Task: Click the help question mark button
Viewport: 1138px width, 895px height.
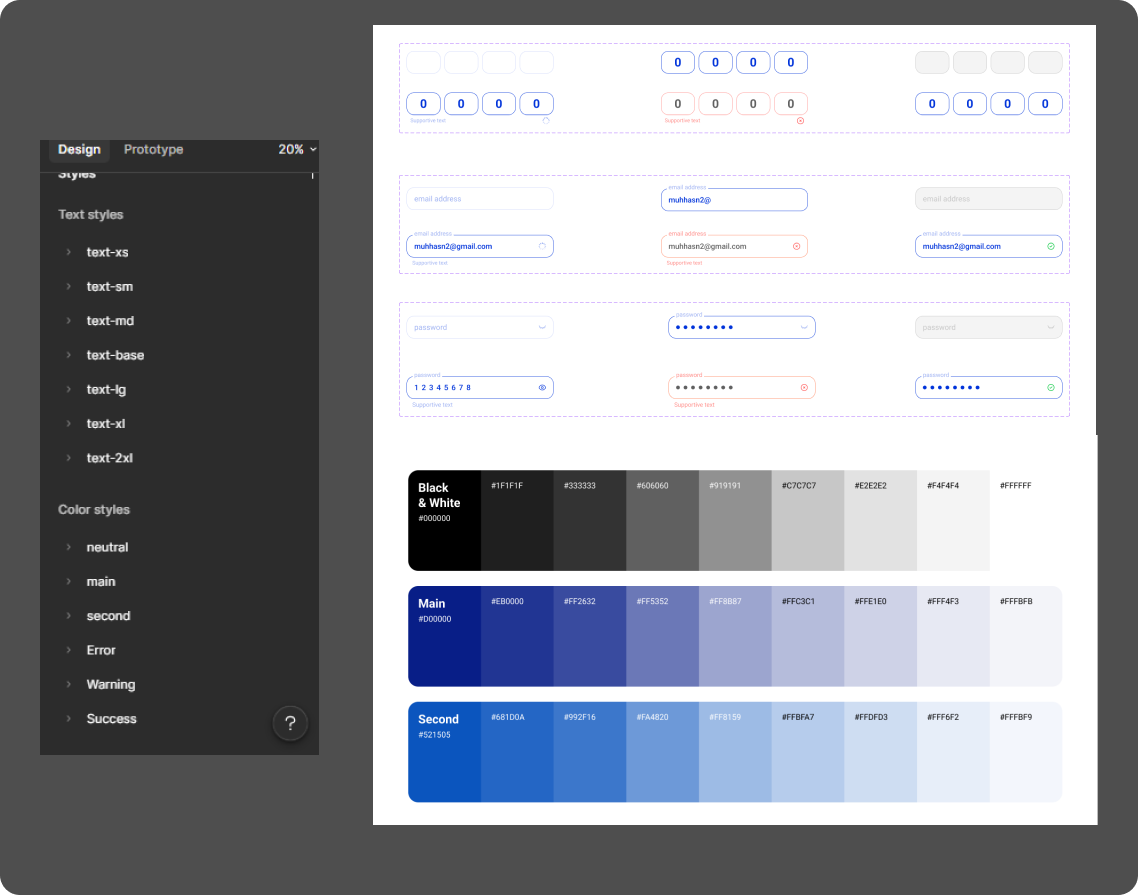Action: point(290,723)
